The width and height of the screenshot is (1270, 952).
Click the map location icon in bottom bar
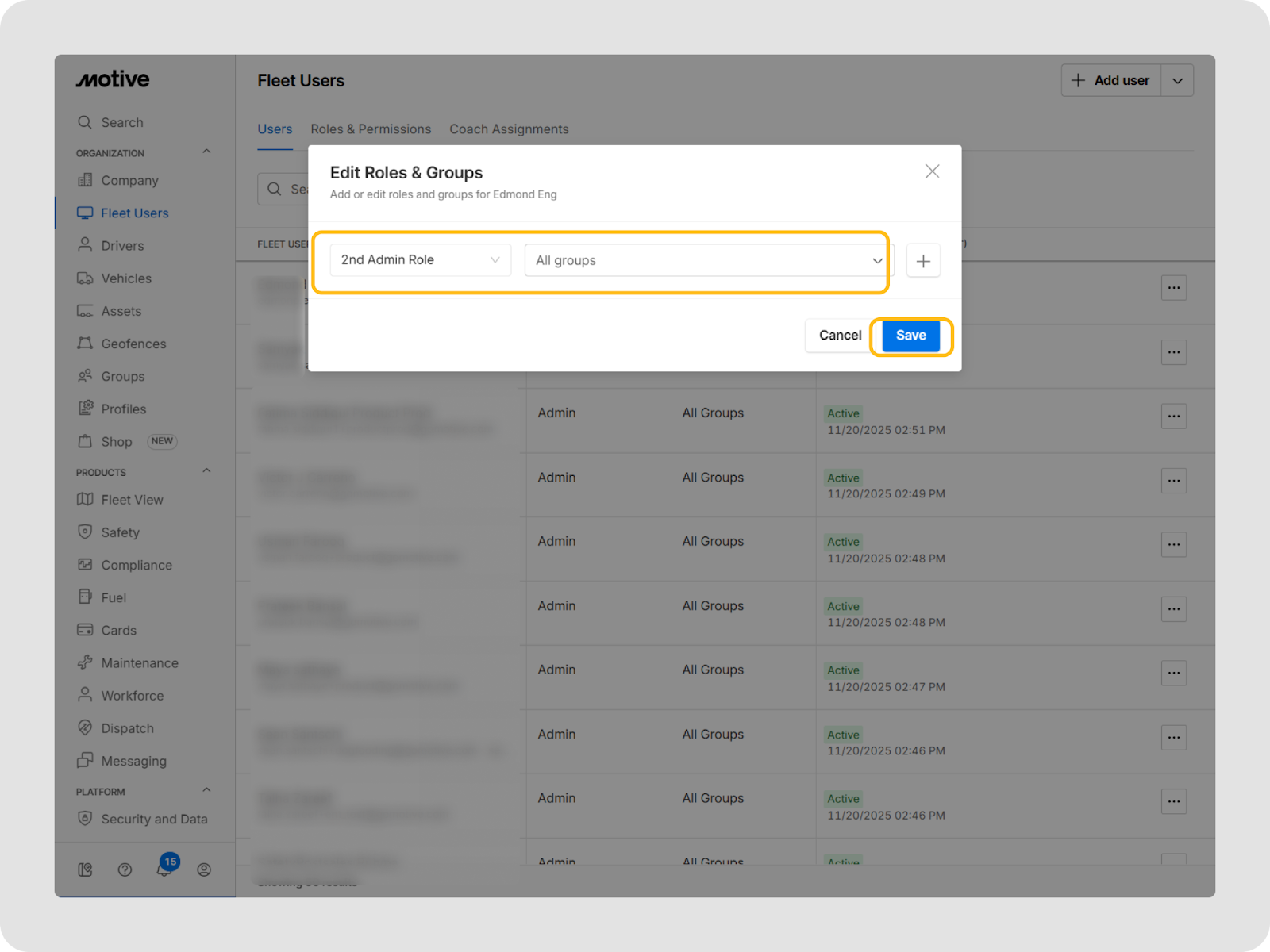[x=85, y=869]
